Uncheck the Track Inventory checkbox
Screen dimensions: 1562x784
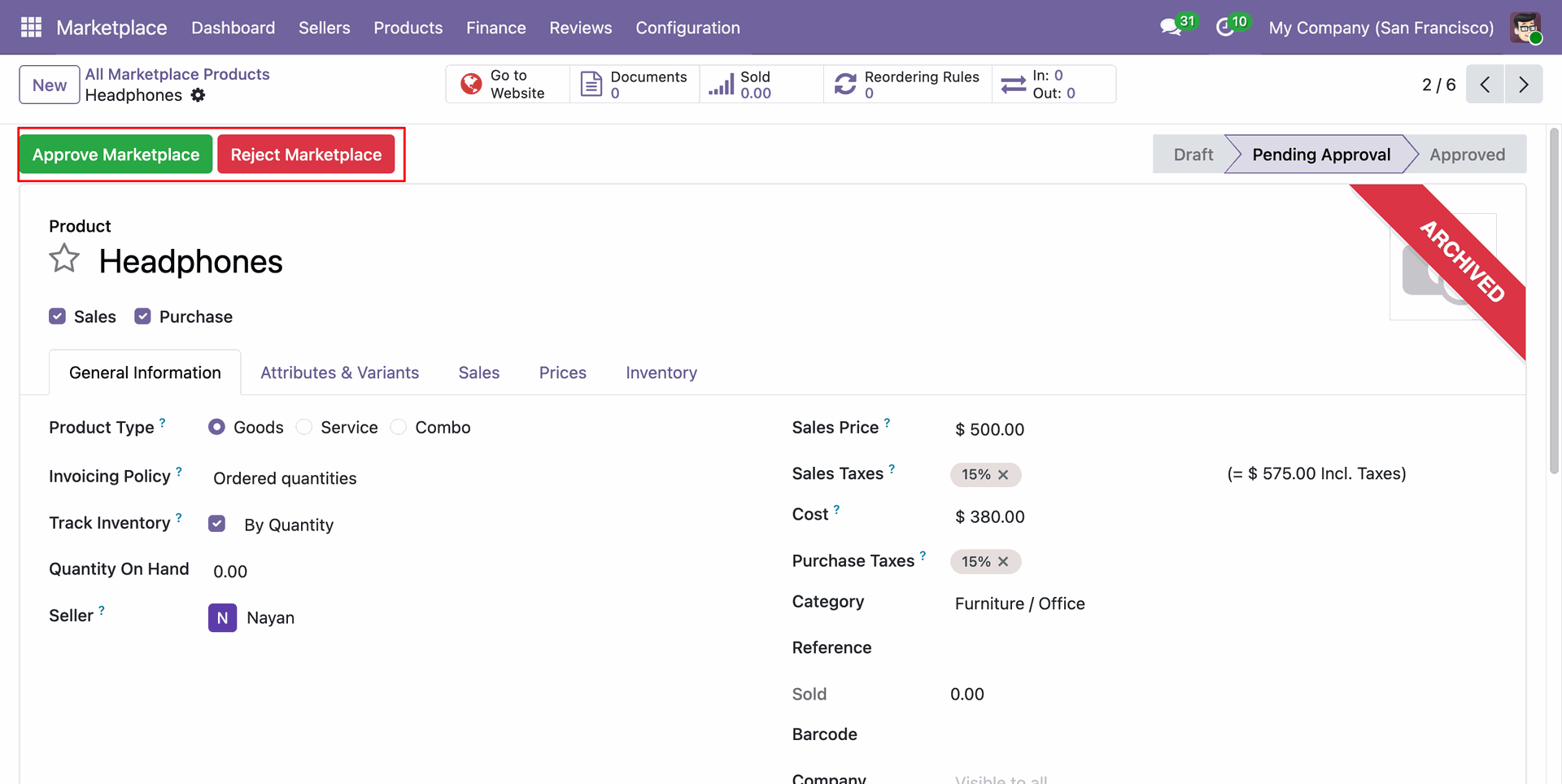[x=216, y=524]
